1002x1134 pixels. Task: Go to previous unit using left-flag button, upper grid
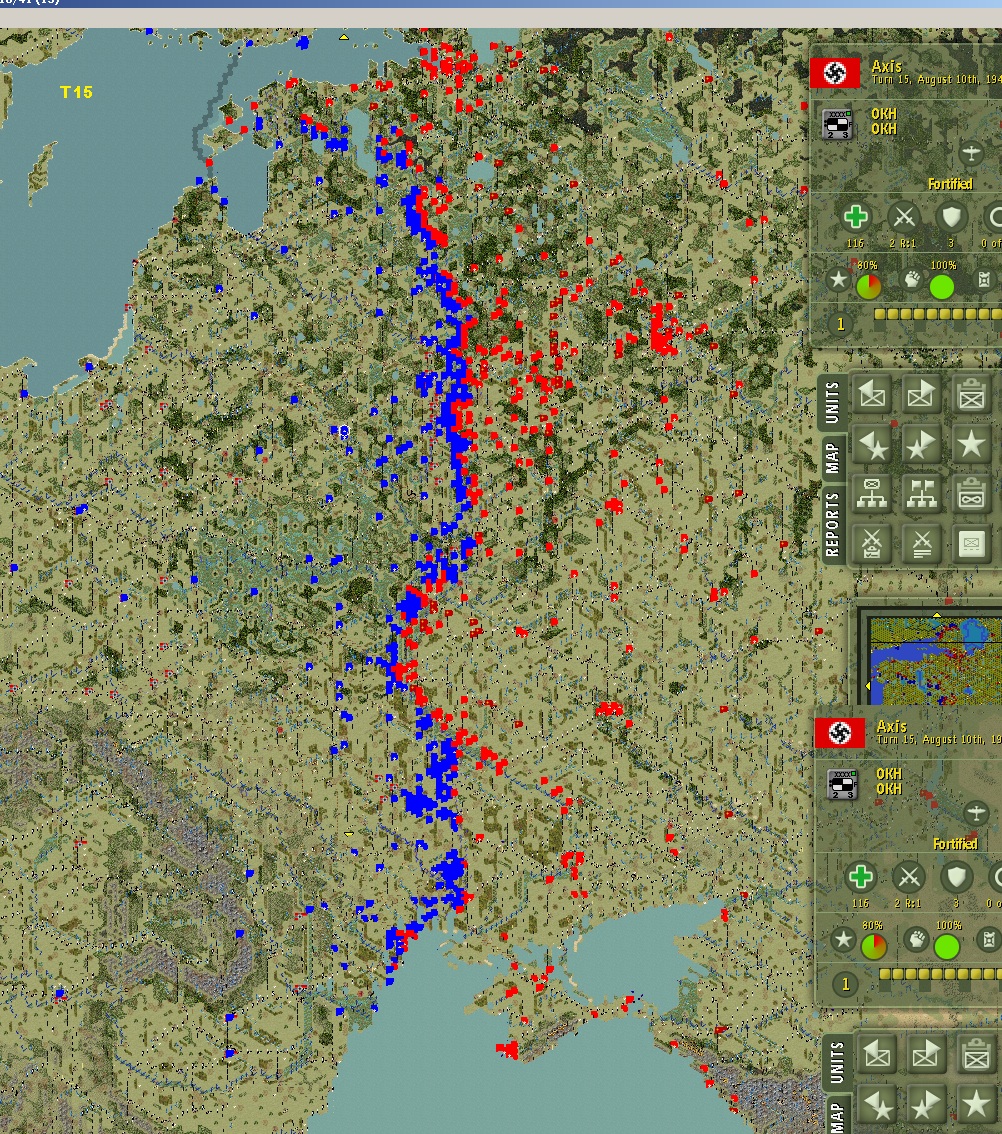872,395
